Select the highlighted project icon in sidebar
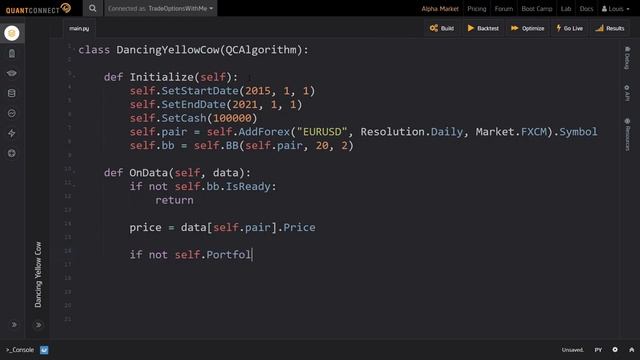640x360 pixels. click(x=12, y=33)
